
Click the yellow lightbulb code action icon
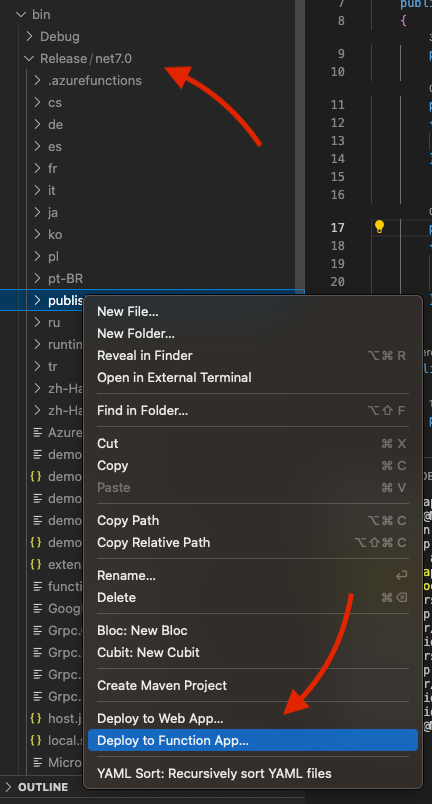(x=379, y=227)
